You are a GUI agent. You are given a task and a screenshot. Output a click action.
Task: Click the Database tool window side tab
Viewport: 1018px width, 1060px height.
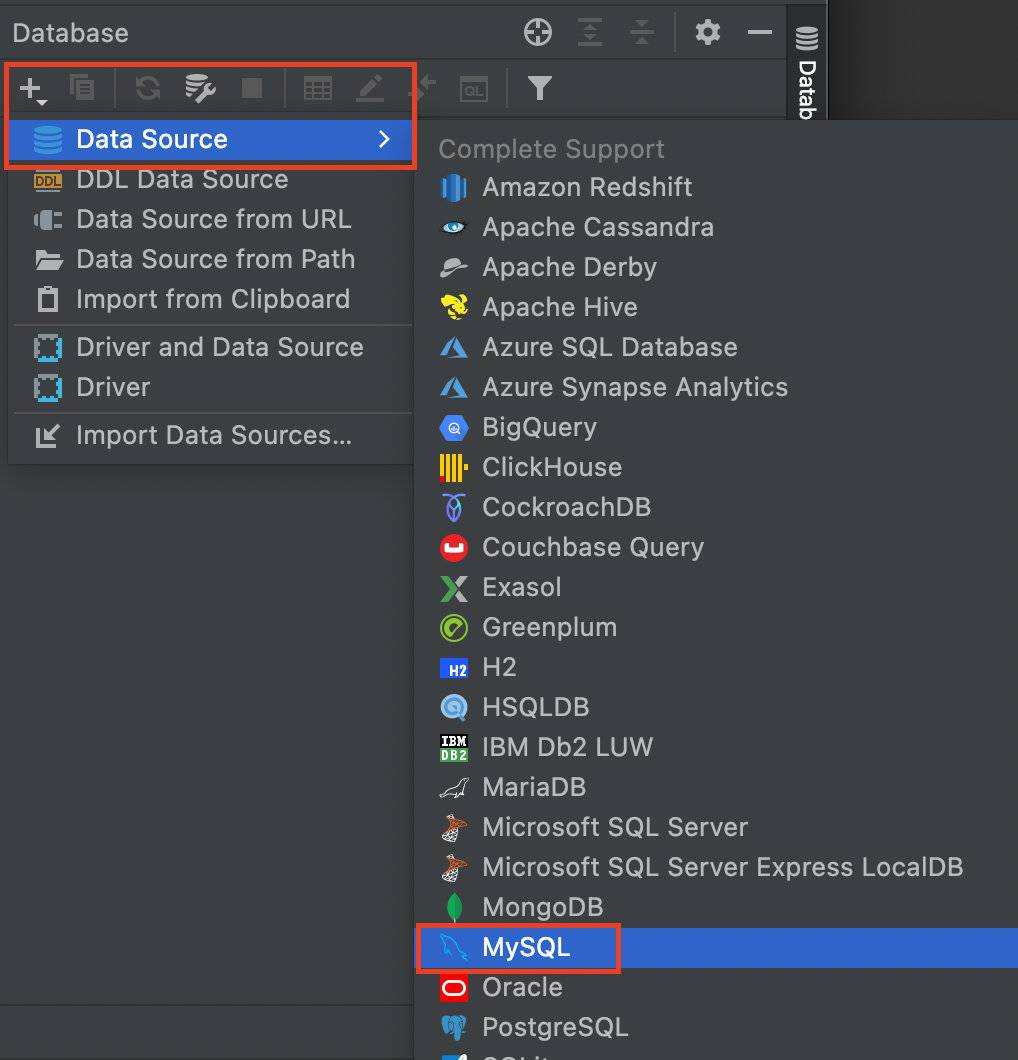(807, 71)
